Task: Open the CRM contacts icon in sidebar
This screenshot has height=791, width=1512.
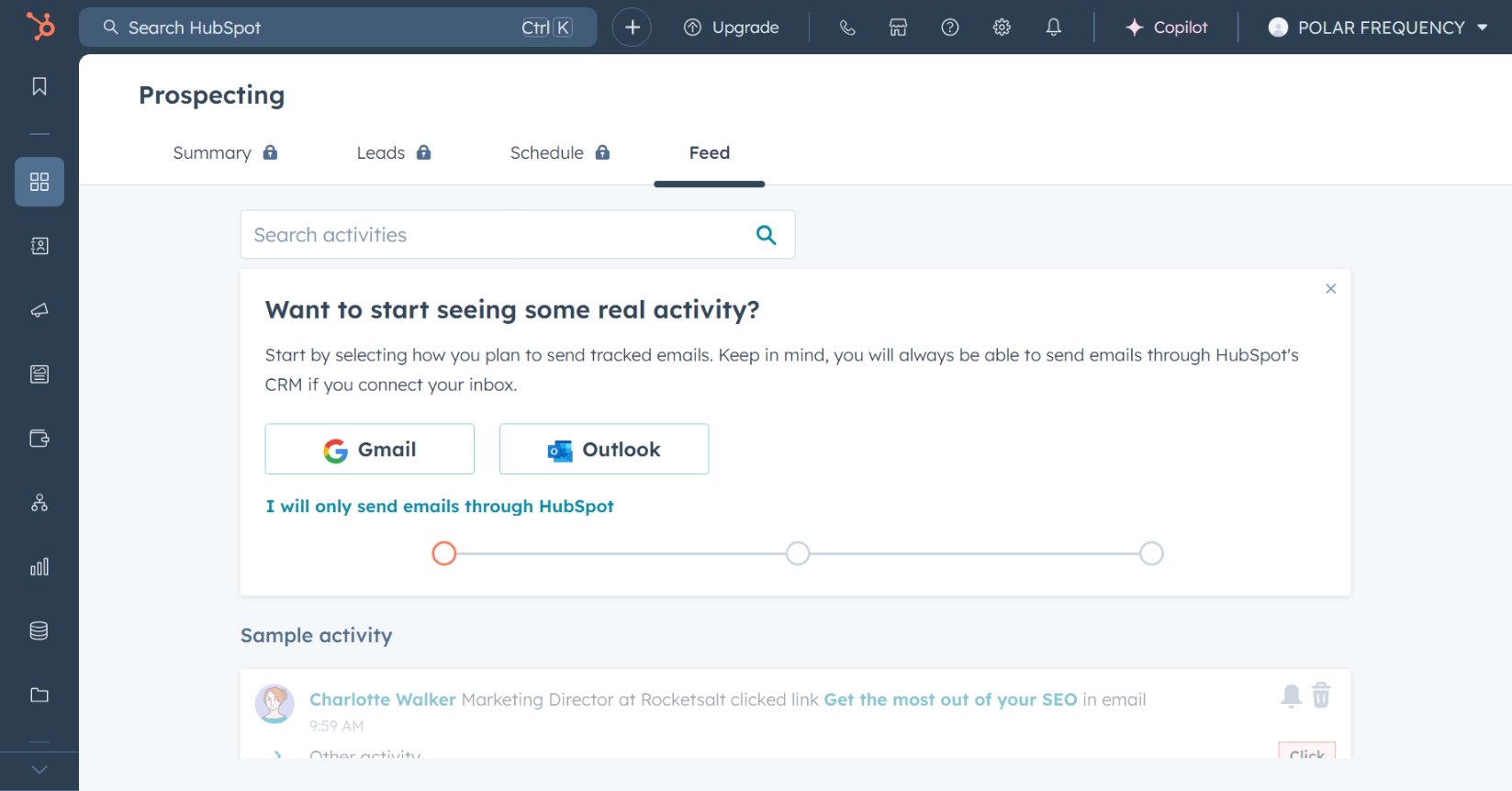Action: click(39, 246)
